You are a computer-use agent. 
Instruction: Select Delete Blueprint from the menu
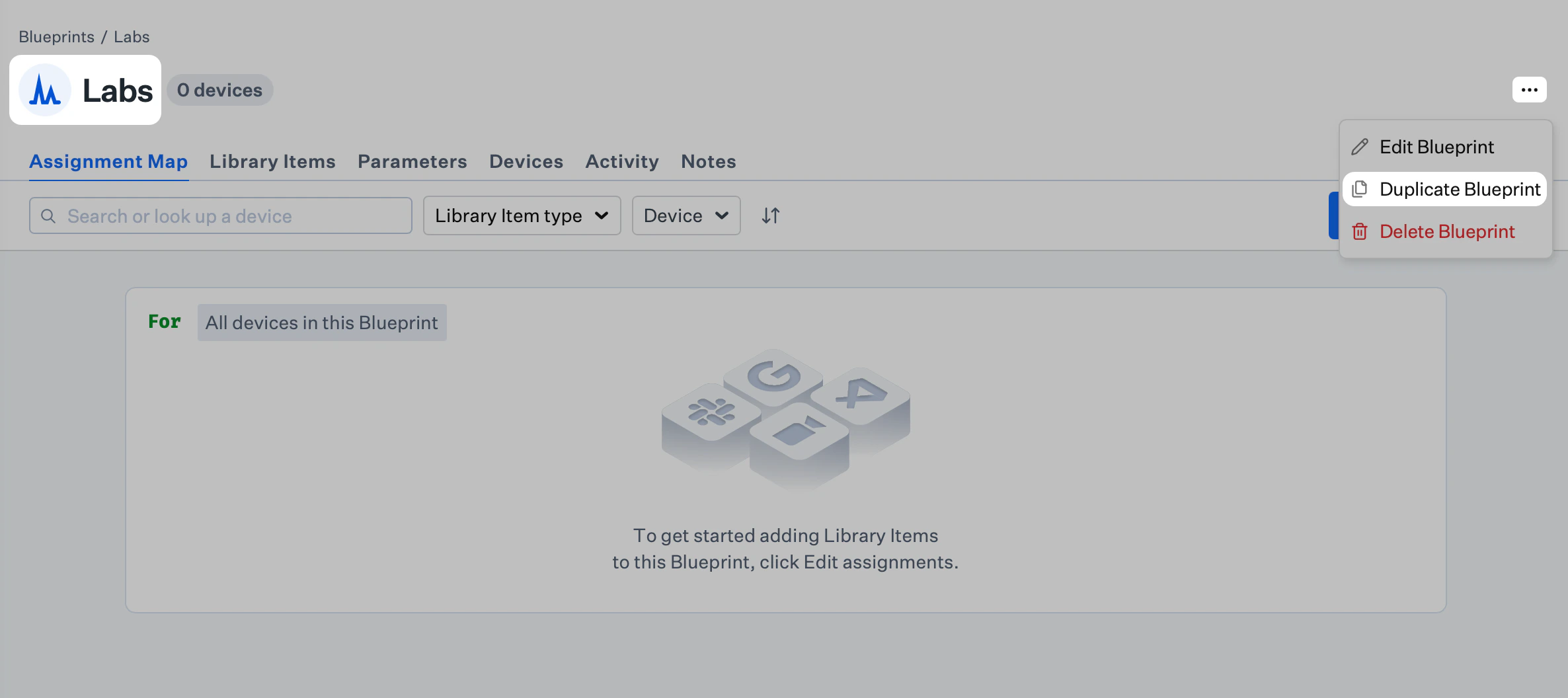coord(1447,231)
